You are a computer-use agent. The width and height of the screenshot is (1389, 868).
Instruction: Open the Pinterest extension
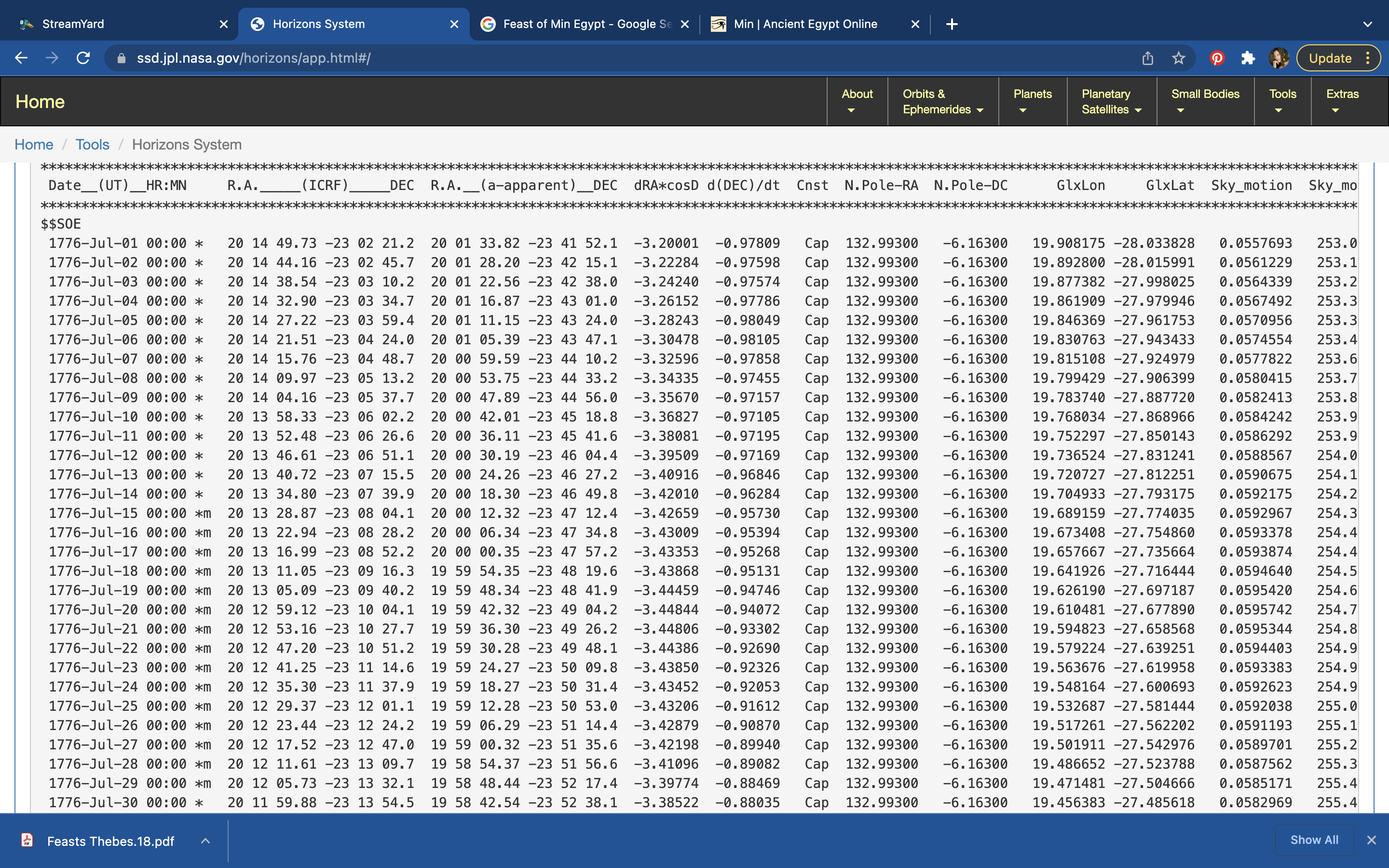(1217, 58)
